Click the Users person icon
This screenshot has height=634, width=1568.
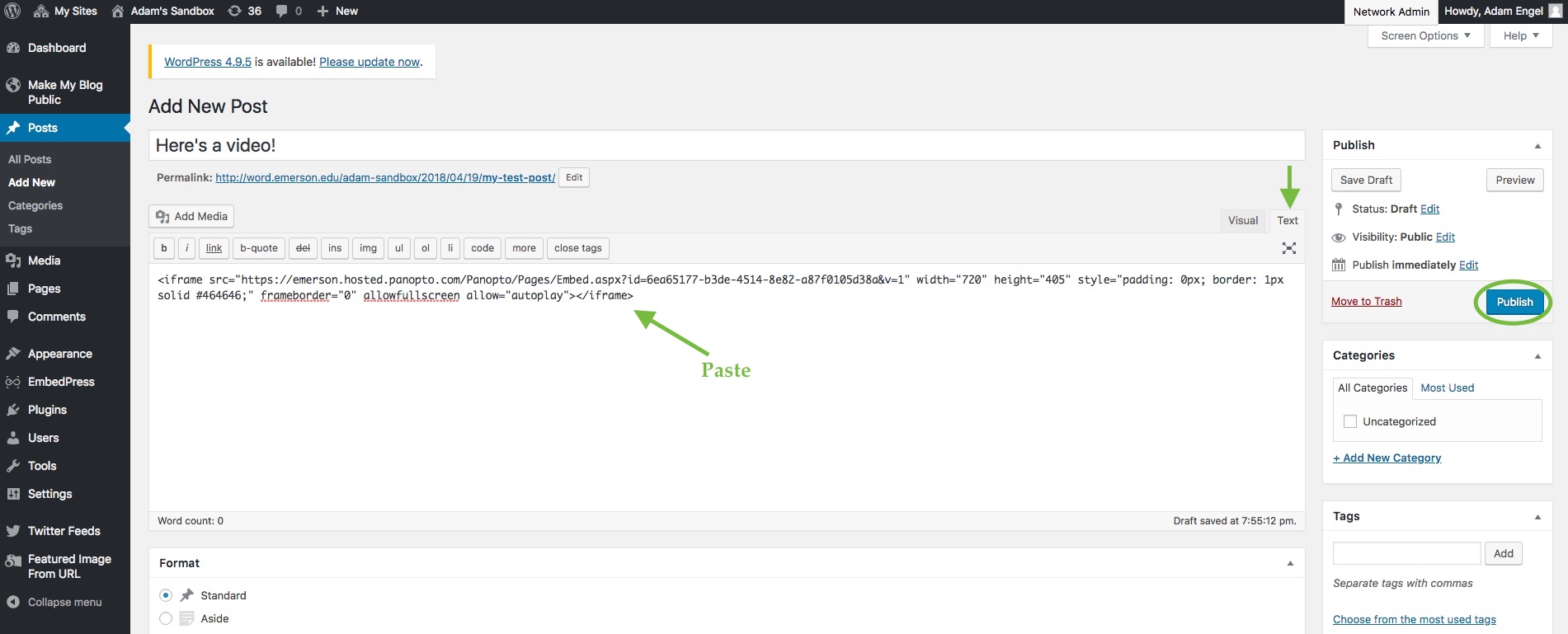[13, 438]
